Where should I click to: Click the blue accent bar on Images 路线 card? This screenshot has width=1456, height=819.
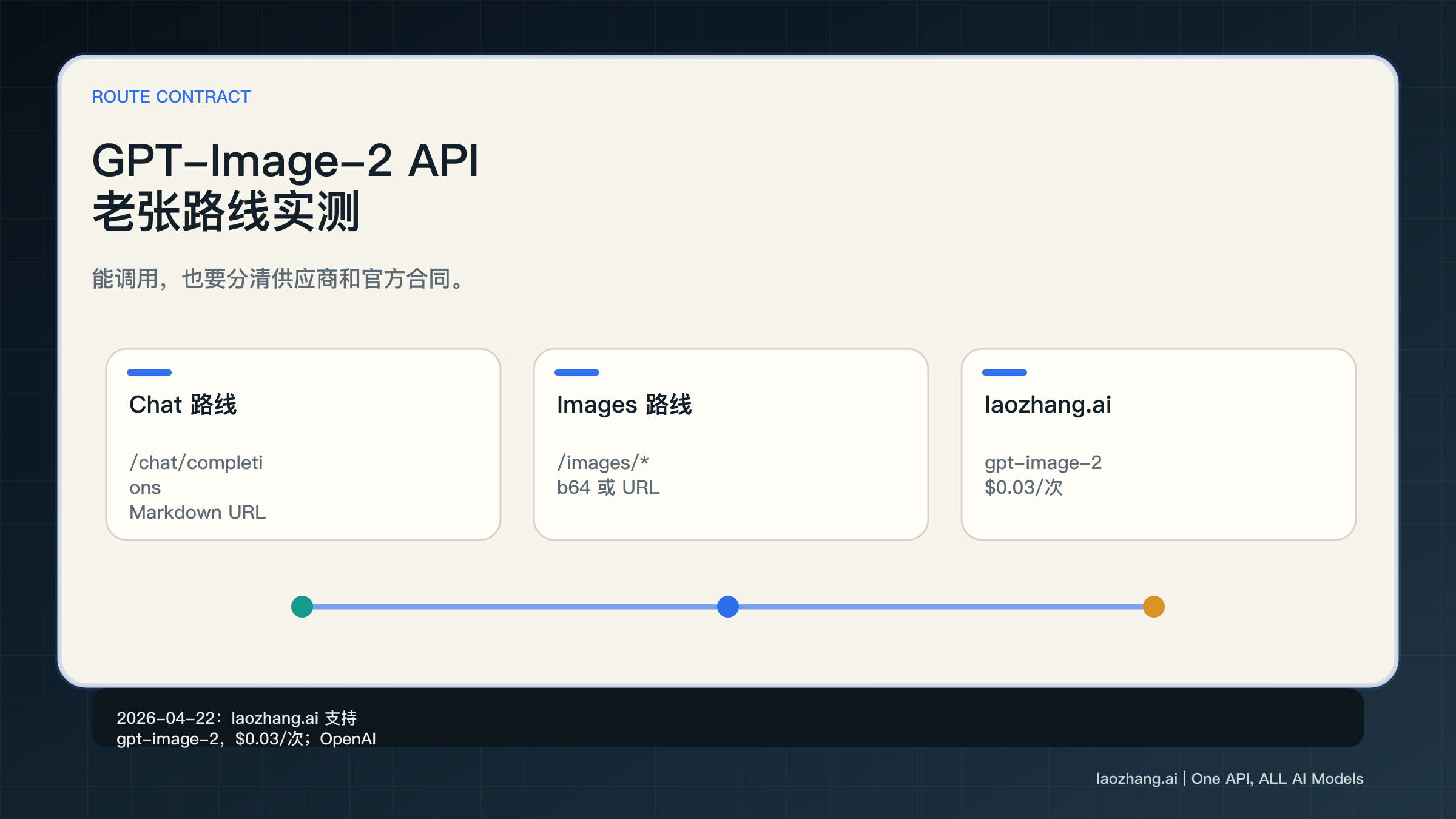pyautogui.click(x=578, y=372)
